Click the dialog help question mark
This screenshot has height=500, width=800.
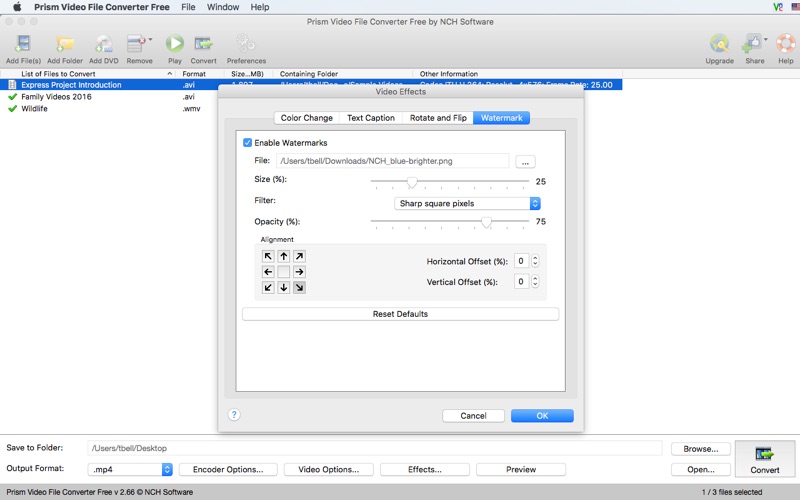pyautogui.click(x=234, y=414)
